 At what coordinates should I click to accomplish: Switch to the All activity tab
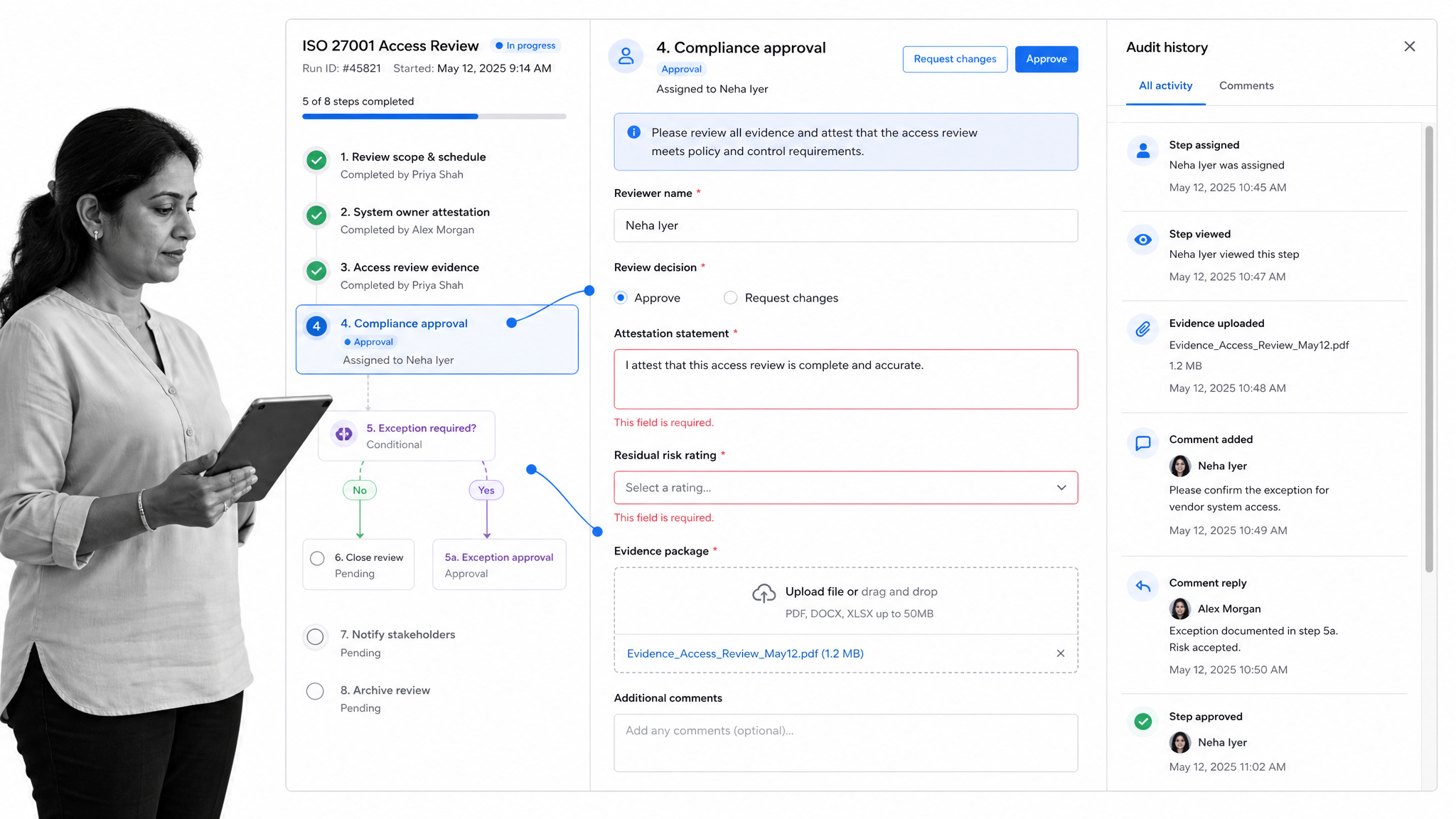click(x=1165, y=85)
